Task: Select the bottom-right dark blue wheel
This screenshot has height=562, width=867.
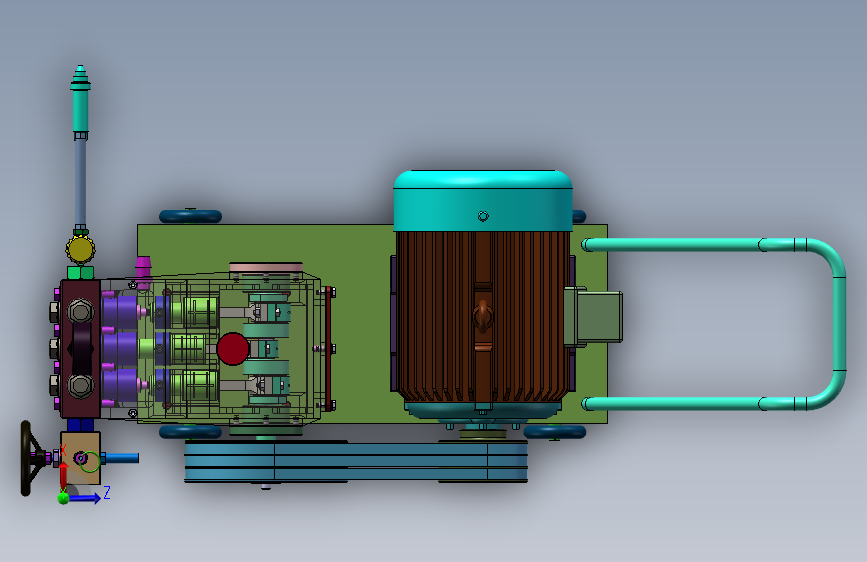Action: pyautogui.click(x=555, y=432)
